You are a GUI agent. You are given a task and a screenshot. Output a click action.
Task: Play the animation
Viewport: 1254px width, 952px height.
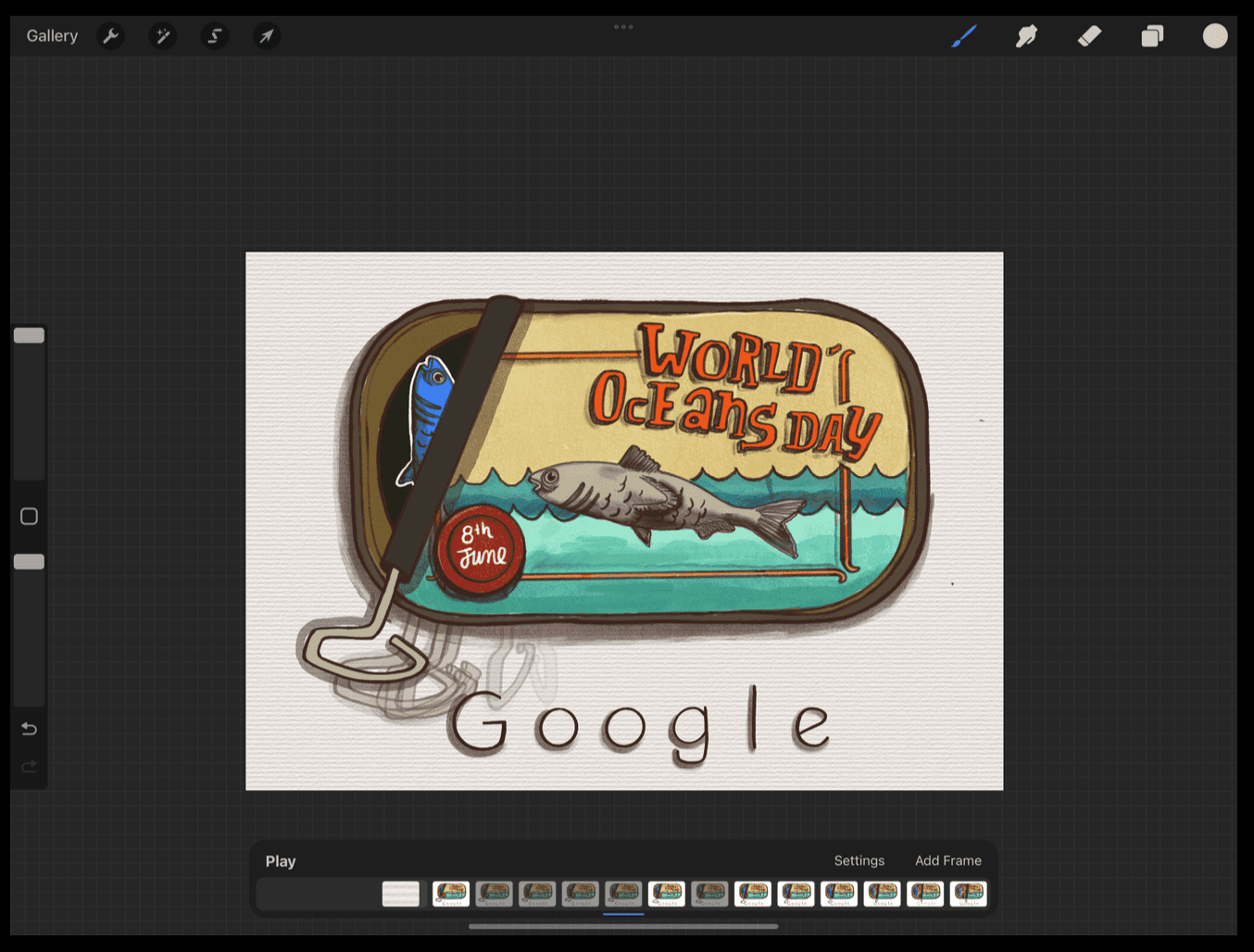click(x=281, y=861)
